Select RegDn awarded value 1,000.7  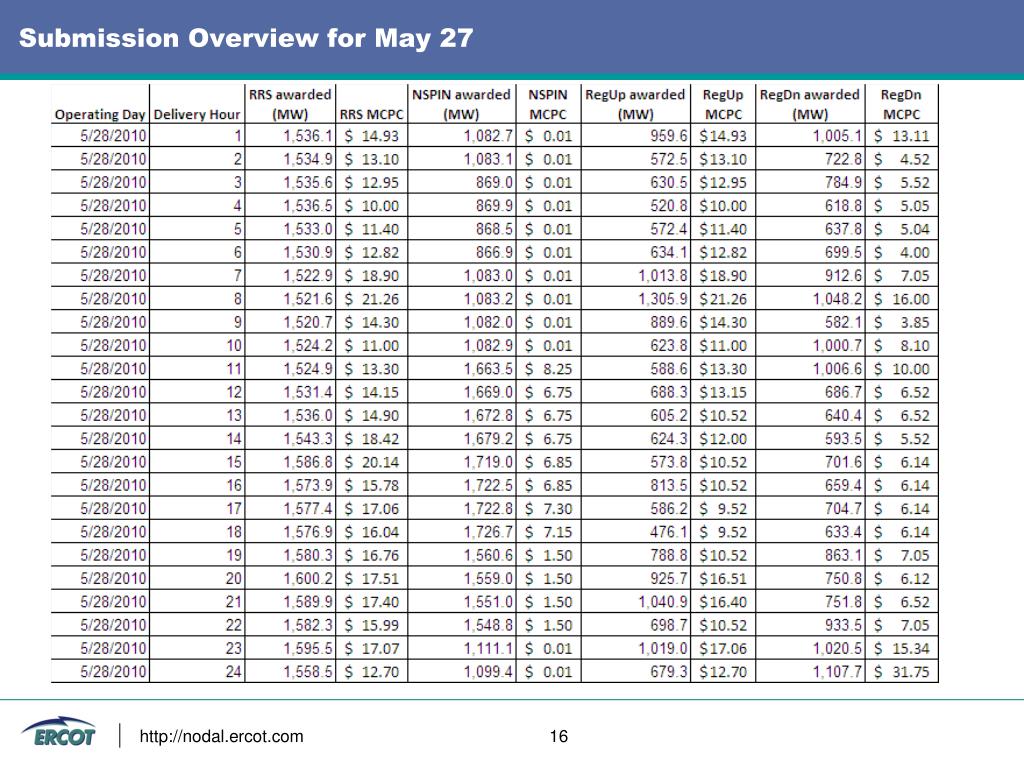pos(837,345)
